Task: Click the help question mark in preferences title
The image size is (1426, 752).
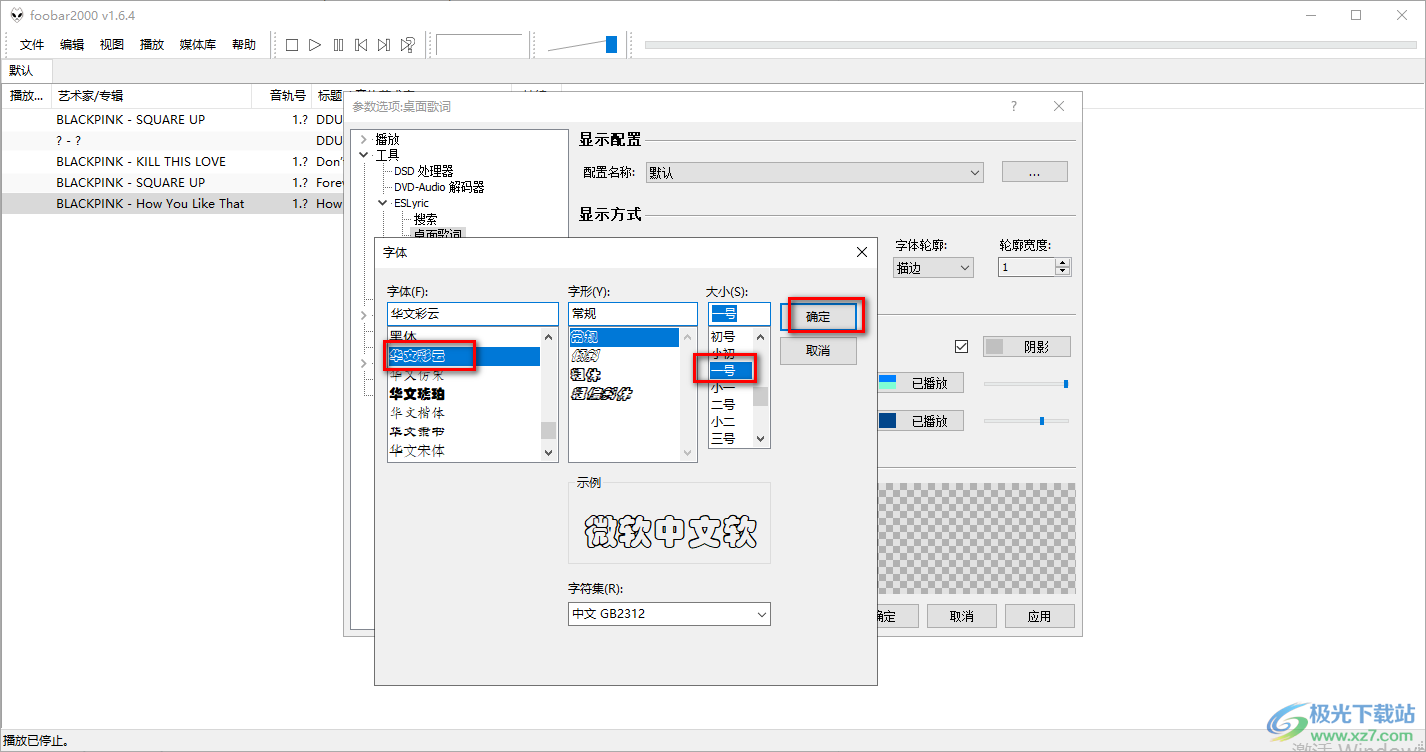Action: pyautogui.click(x=1013, y=106)
